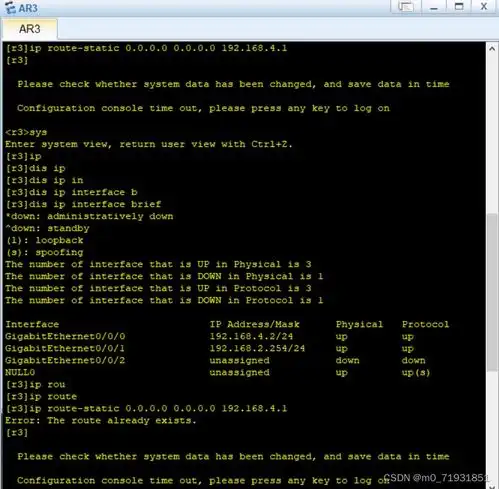Click the 192.168.4.2/24 address text
This screenshot has height=489, width=499.
pyautogui.click(x=251, y=336)
